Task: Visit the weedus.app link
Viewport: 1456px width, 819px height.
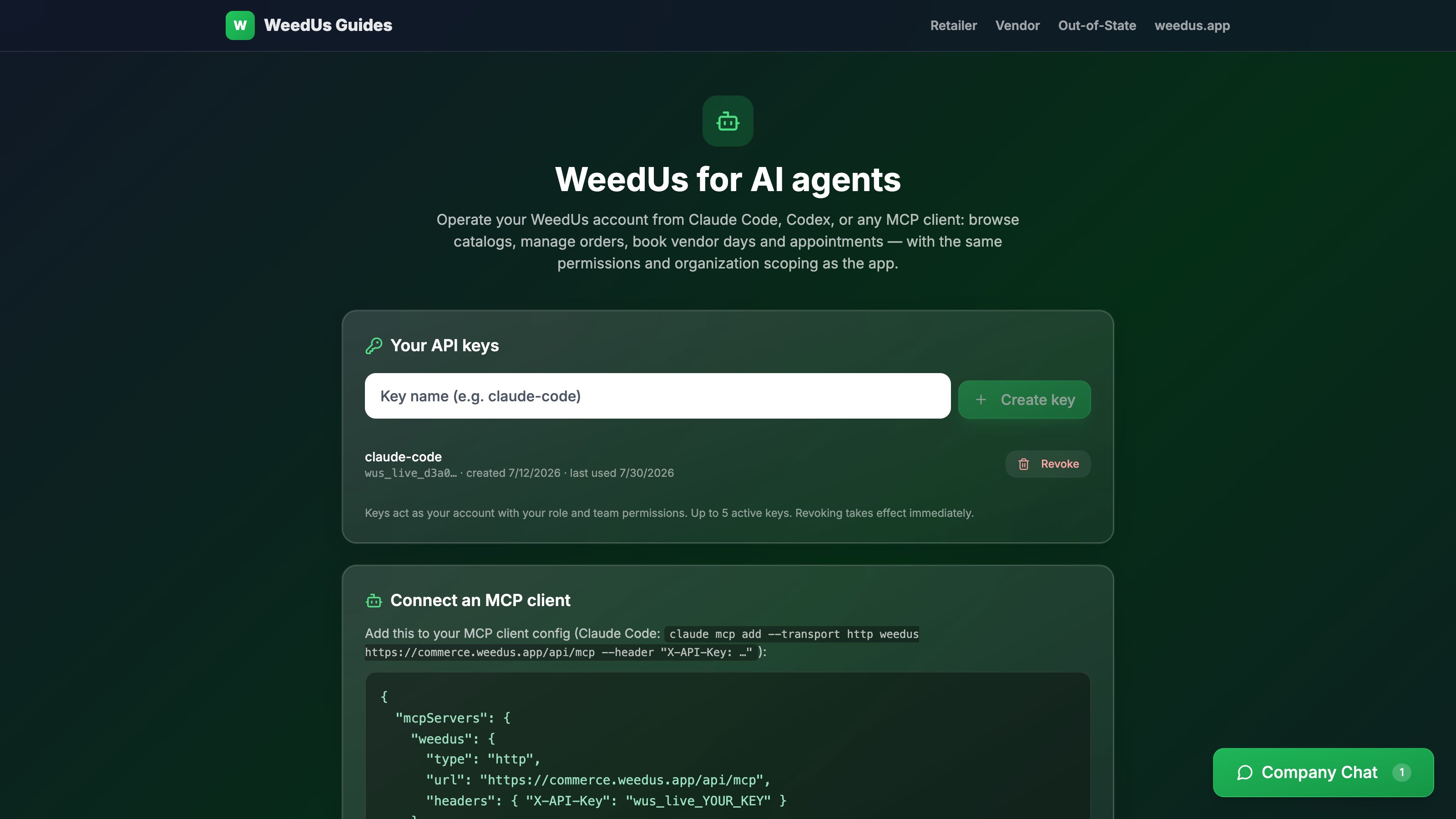Action: coord(1192,25)
